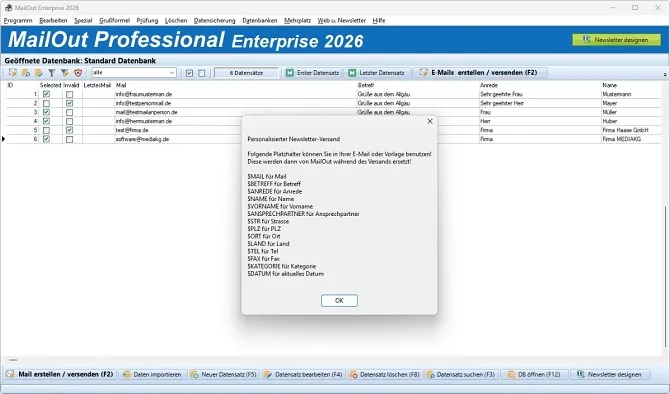The width and height of the screenshot is (670, 394).
Task: Click the funnel with orange mark icon
Action: coord(65,73)
